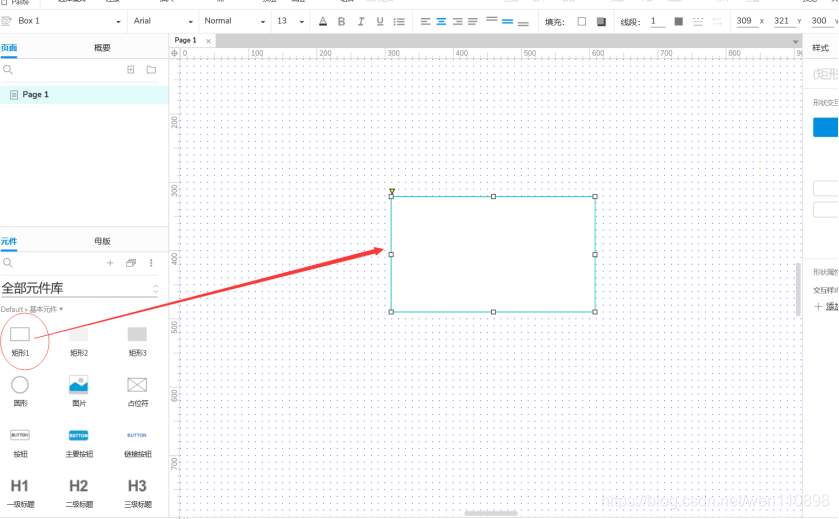Screen dimensions: 839x519
Task: Open the line color swatch
Action: point(678,21)
